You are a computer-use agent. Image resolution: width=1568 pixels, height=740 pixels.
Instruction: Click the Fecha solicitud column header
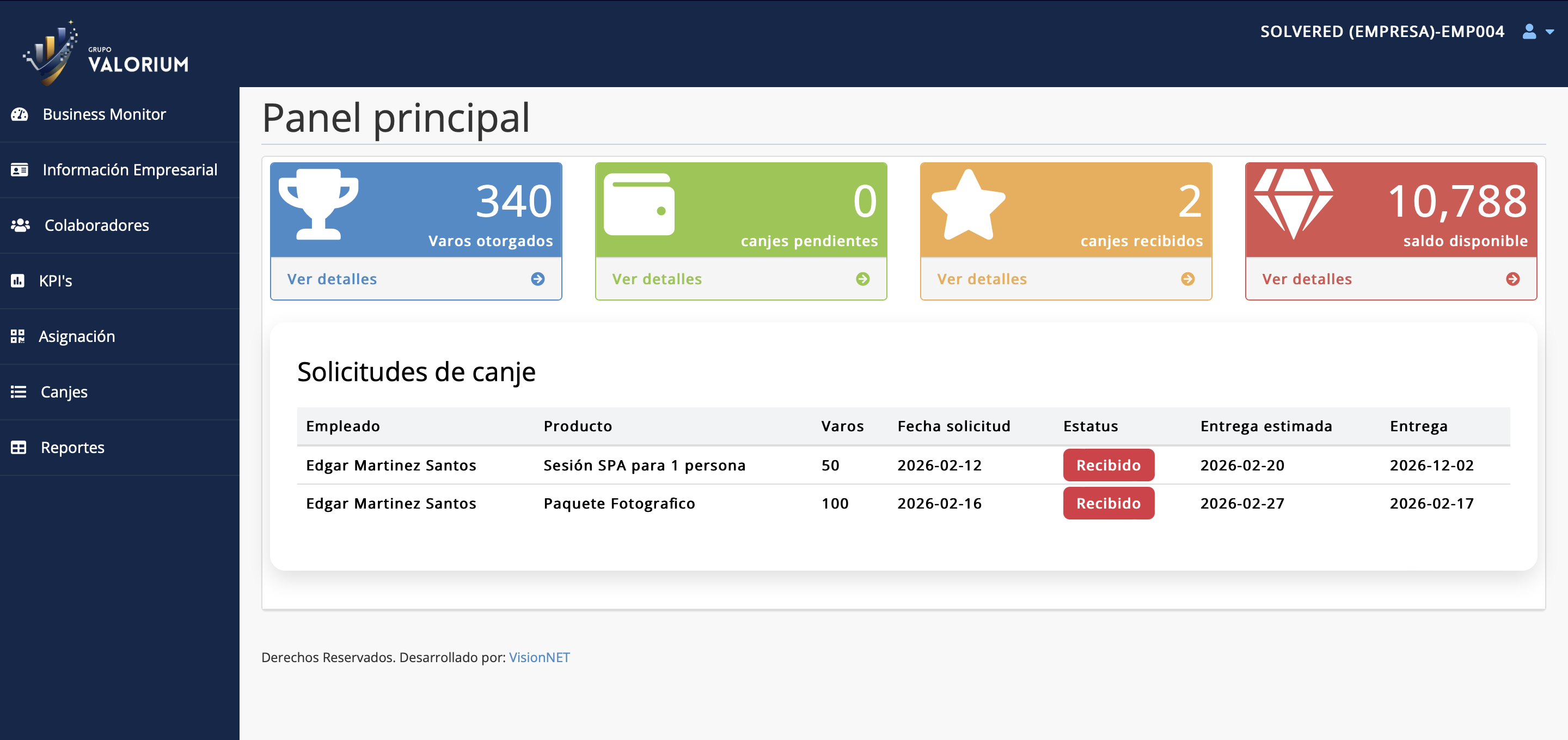click(954, 426)
